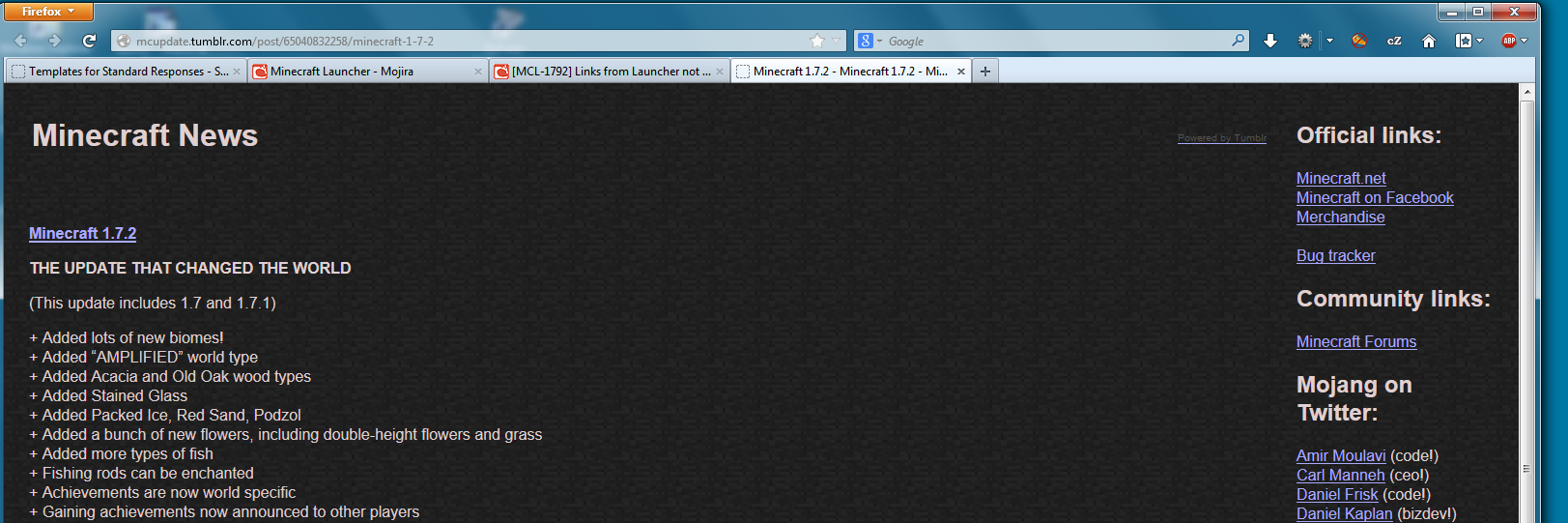Click the 'Mojang on Twitter:' heading
The height and width of the screenshot is (523, 1568).
coord(1354,398)
